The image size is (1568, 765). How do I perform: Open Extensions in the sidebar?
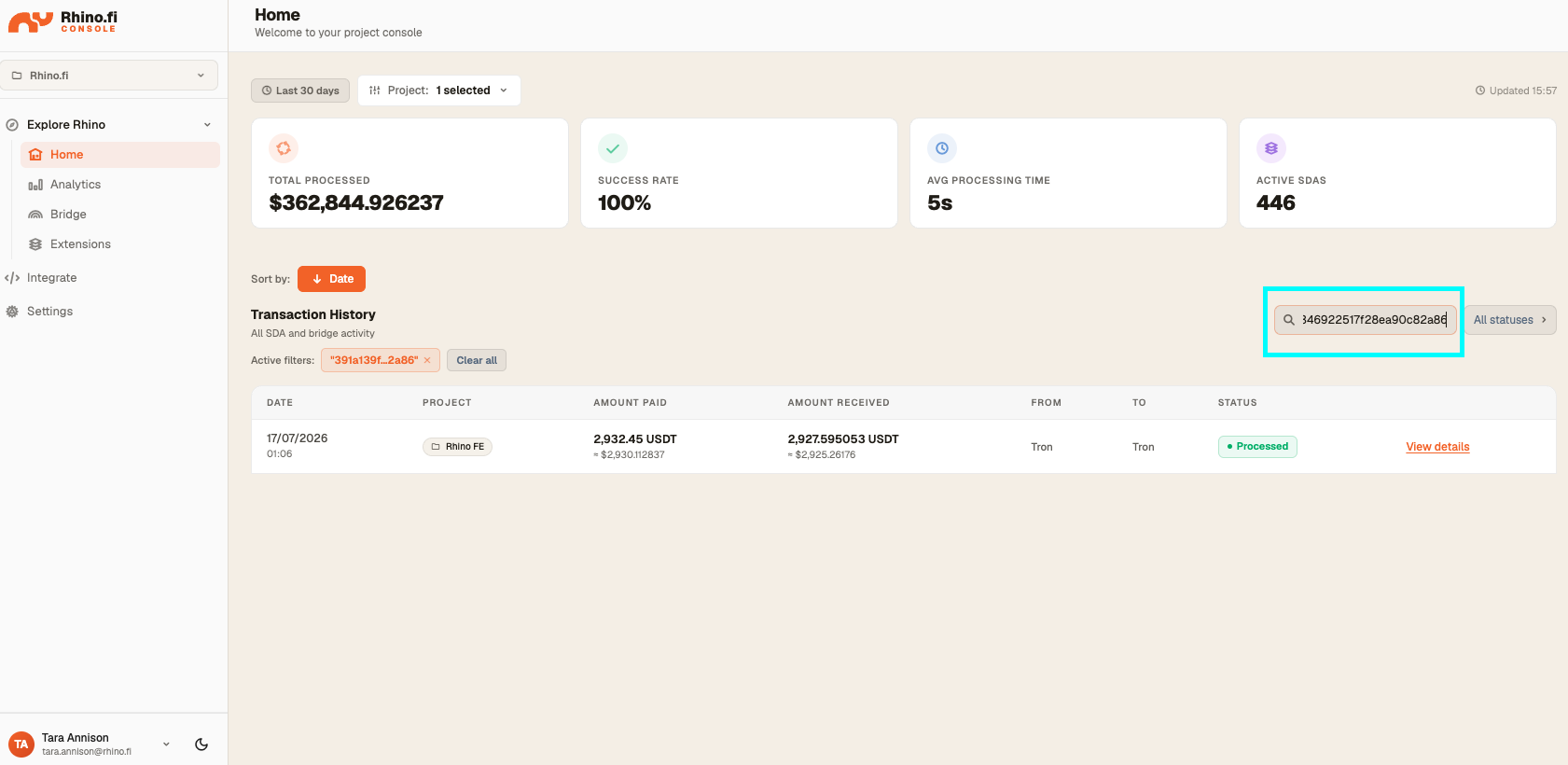pos(80,244)
